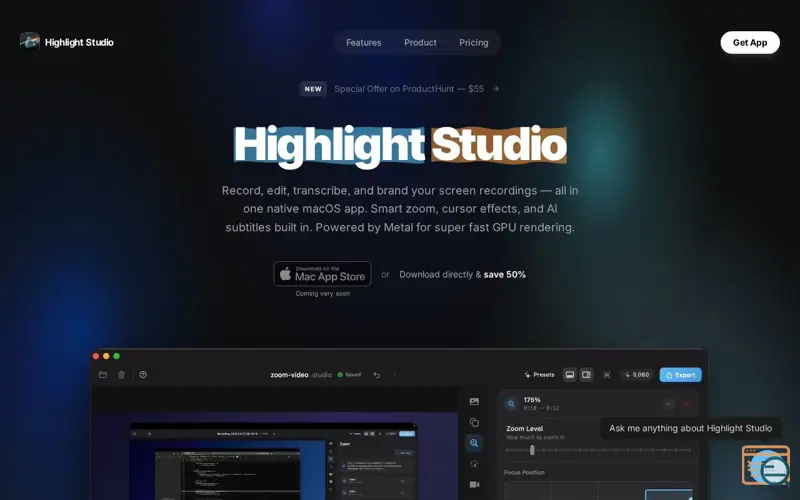
Task: Click the 'Coming very soon' text
Action: click(322, 294)
